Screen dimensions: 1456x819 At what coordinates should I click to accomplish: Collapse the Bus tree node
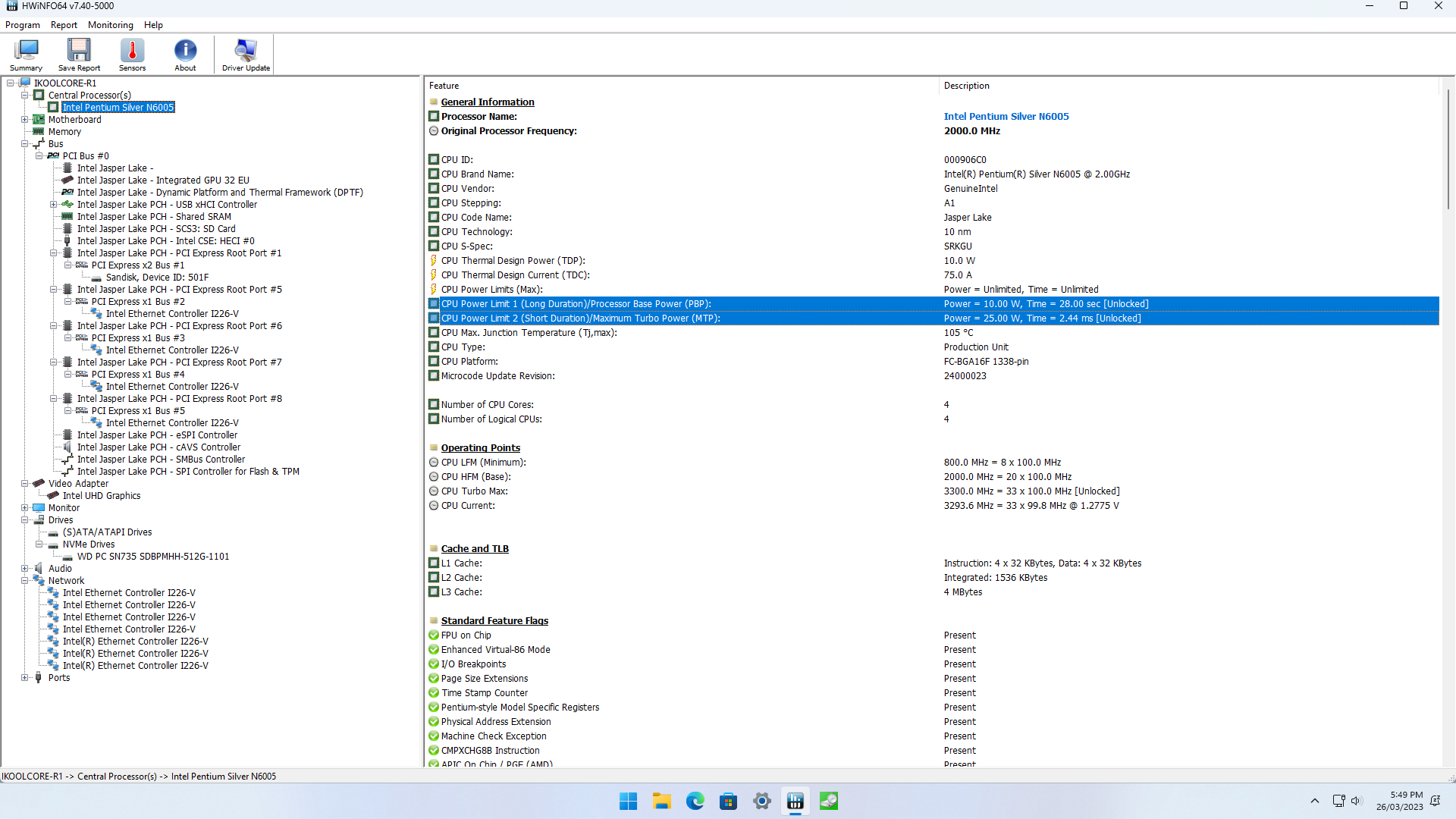(x=25, y=144)
